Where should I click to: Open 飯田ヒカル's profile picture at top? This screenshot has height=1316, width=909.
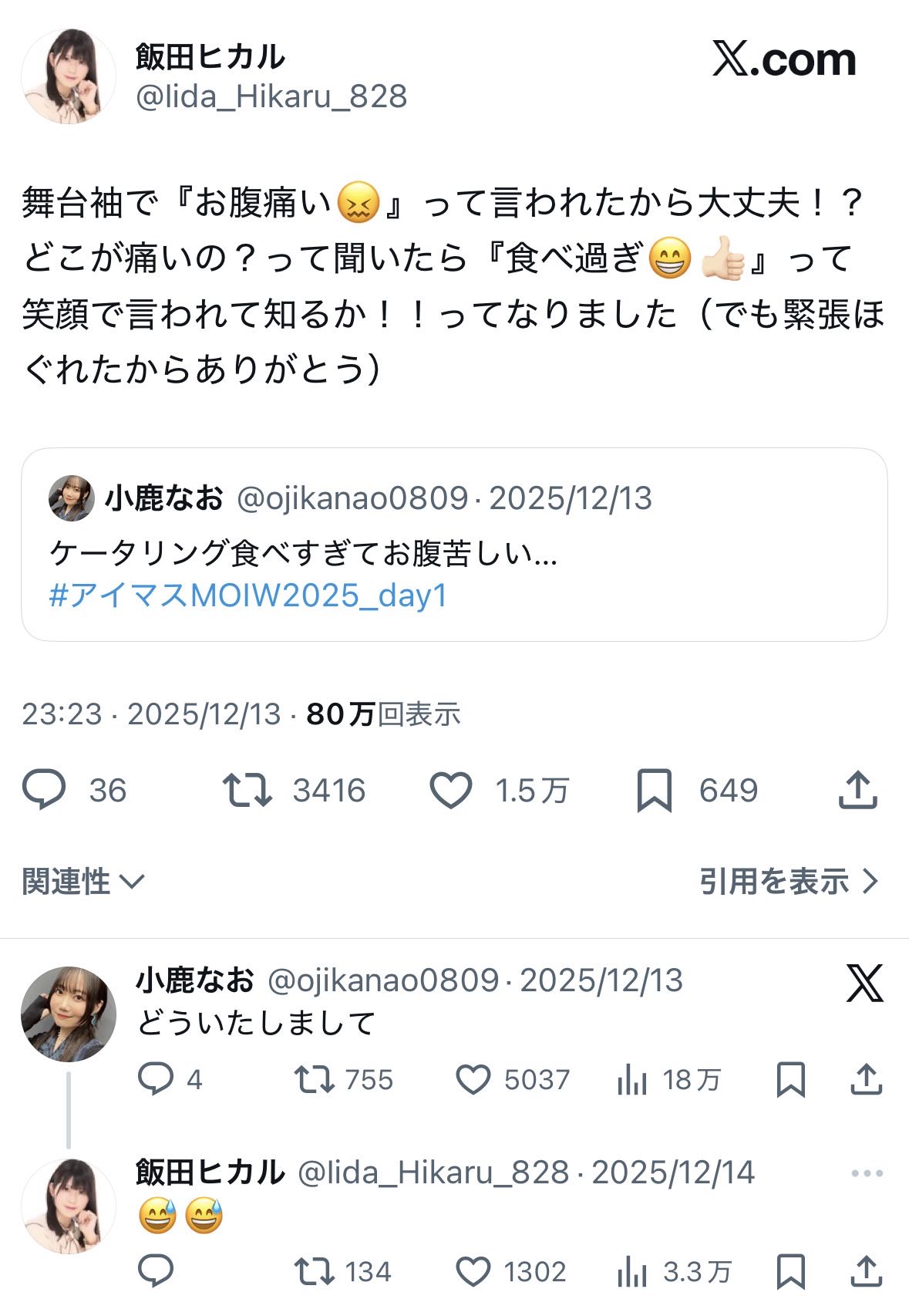point(69,76)
